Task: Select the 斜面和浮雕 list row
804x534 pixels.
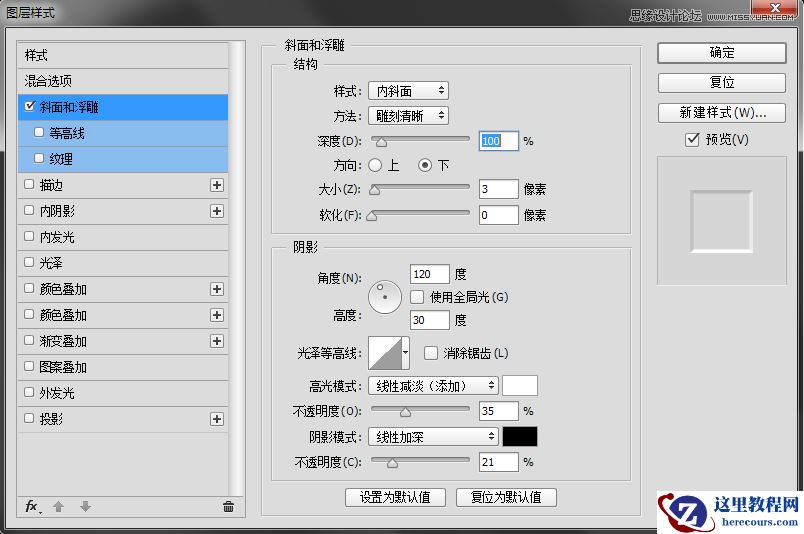Action: [123, 107]
